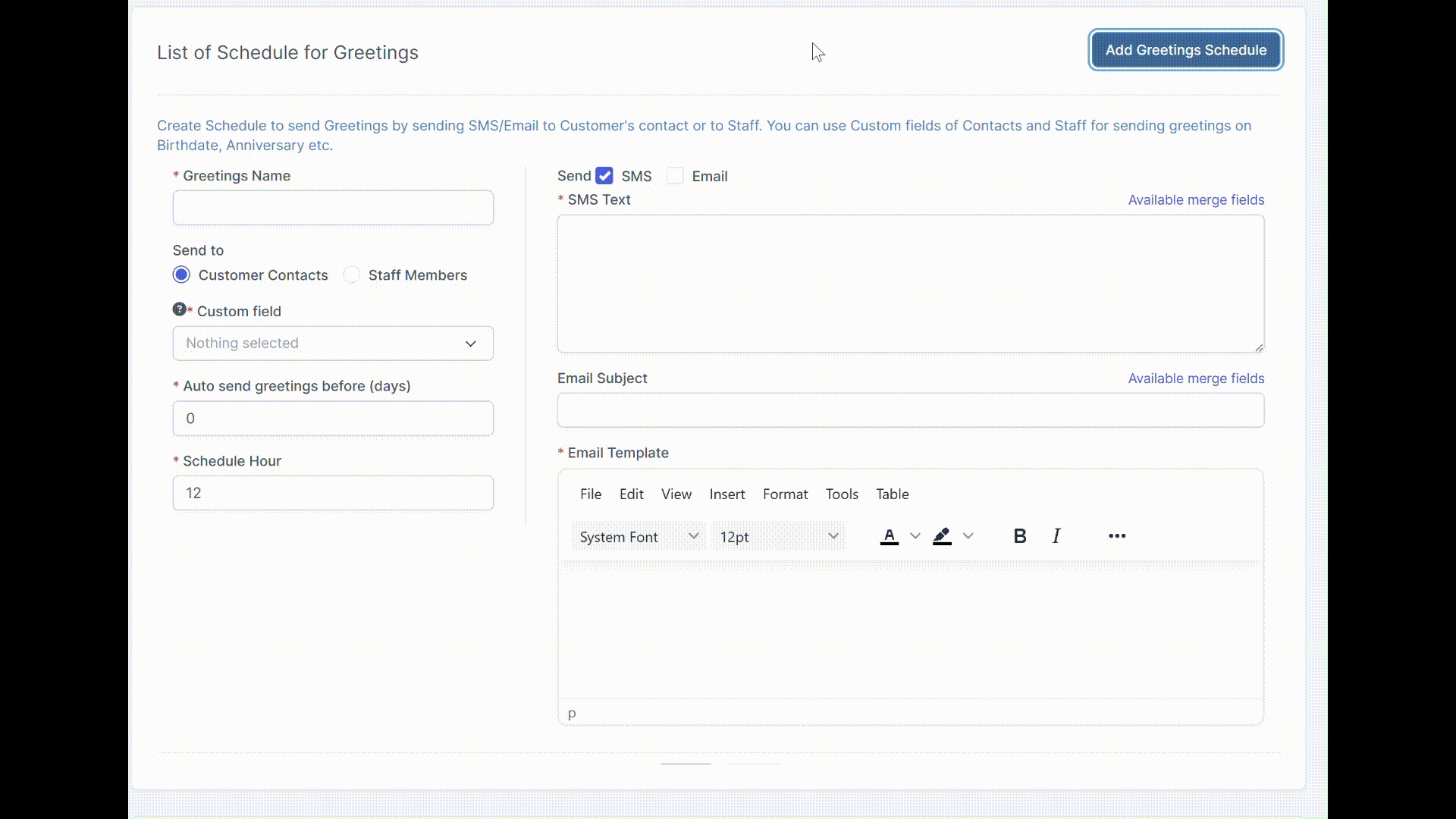Expand the 12pt font size dropdown
Viewport: 1456px width, 819px height.
click(778, 537)
